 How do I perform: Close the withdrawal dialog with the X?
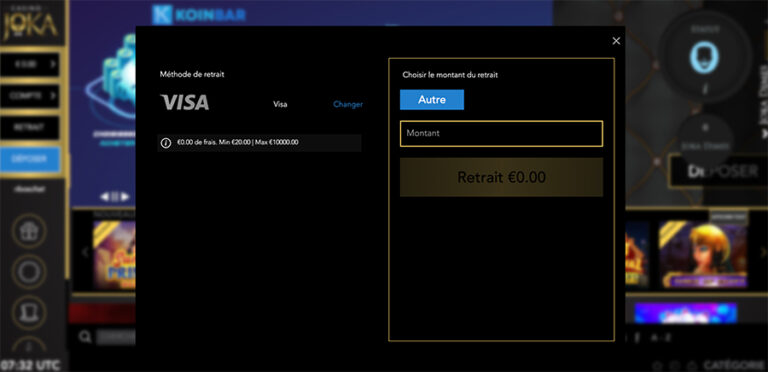[616, 41]
